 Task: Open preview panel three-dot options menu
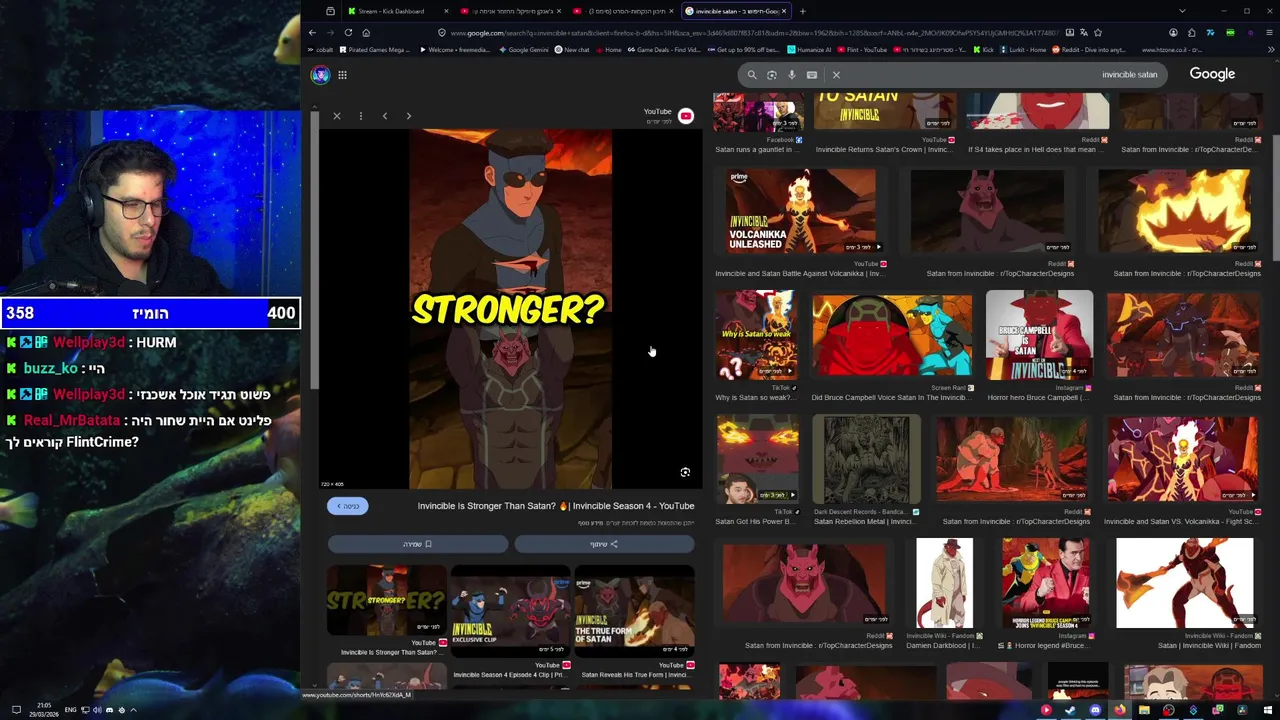361,116
